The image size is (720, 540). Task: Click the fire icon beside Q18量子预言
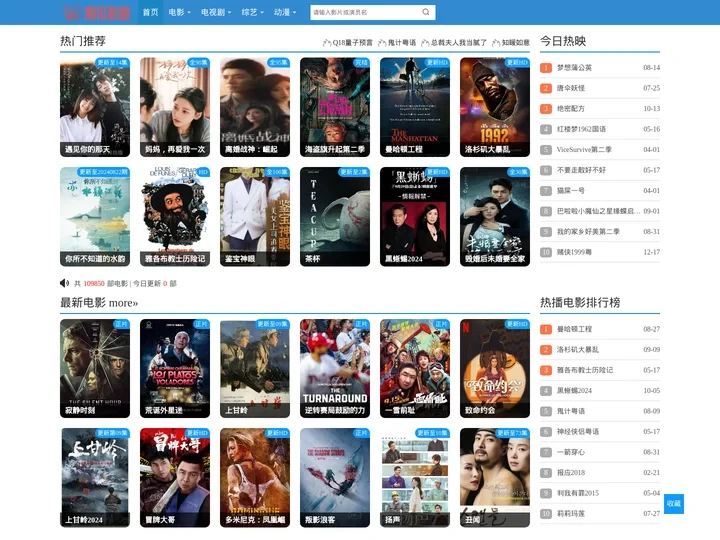(327, 43)
